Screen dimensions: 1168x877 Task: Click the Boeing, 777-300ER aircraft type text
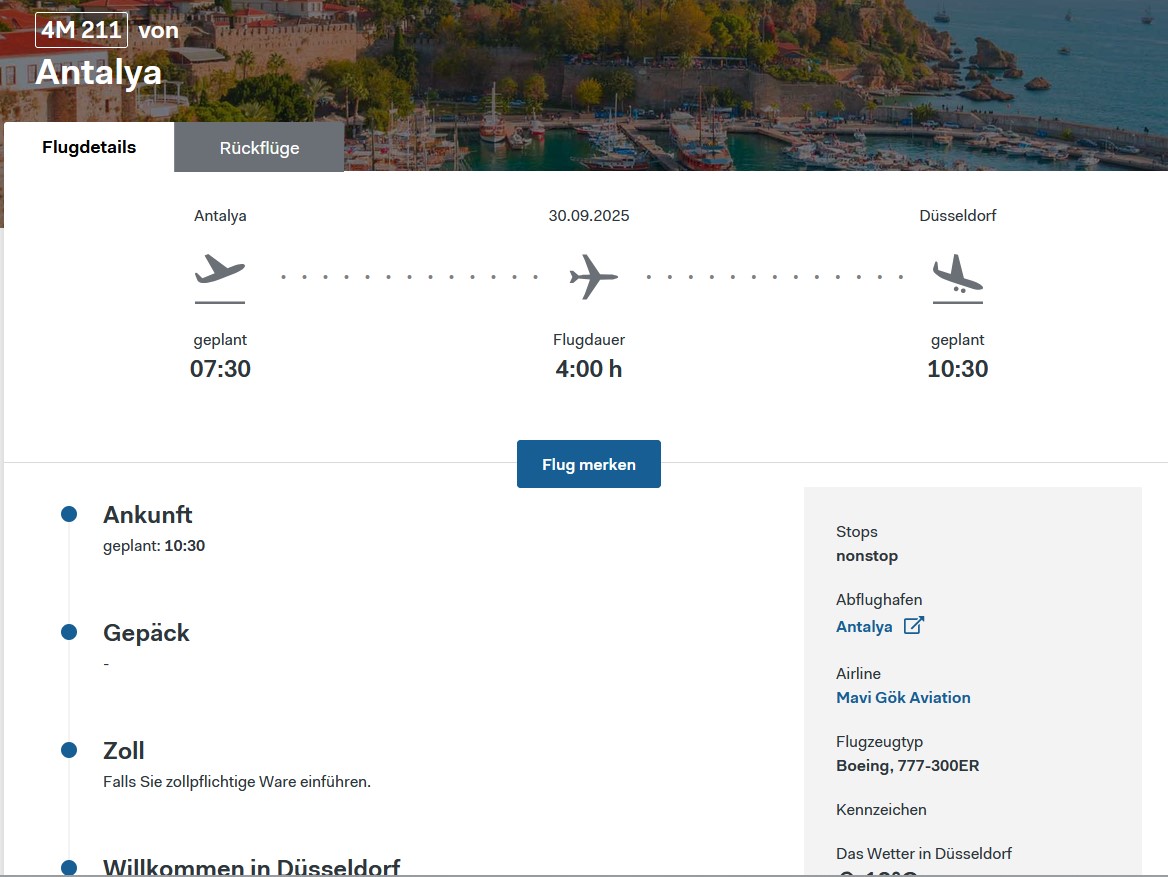tap(907, 766)
